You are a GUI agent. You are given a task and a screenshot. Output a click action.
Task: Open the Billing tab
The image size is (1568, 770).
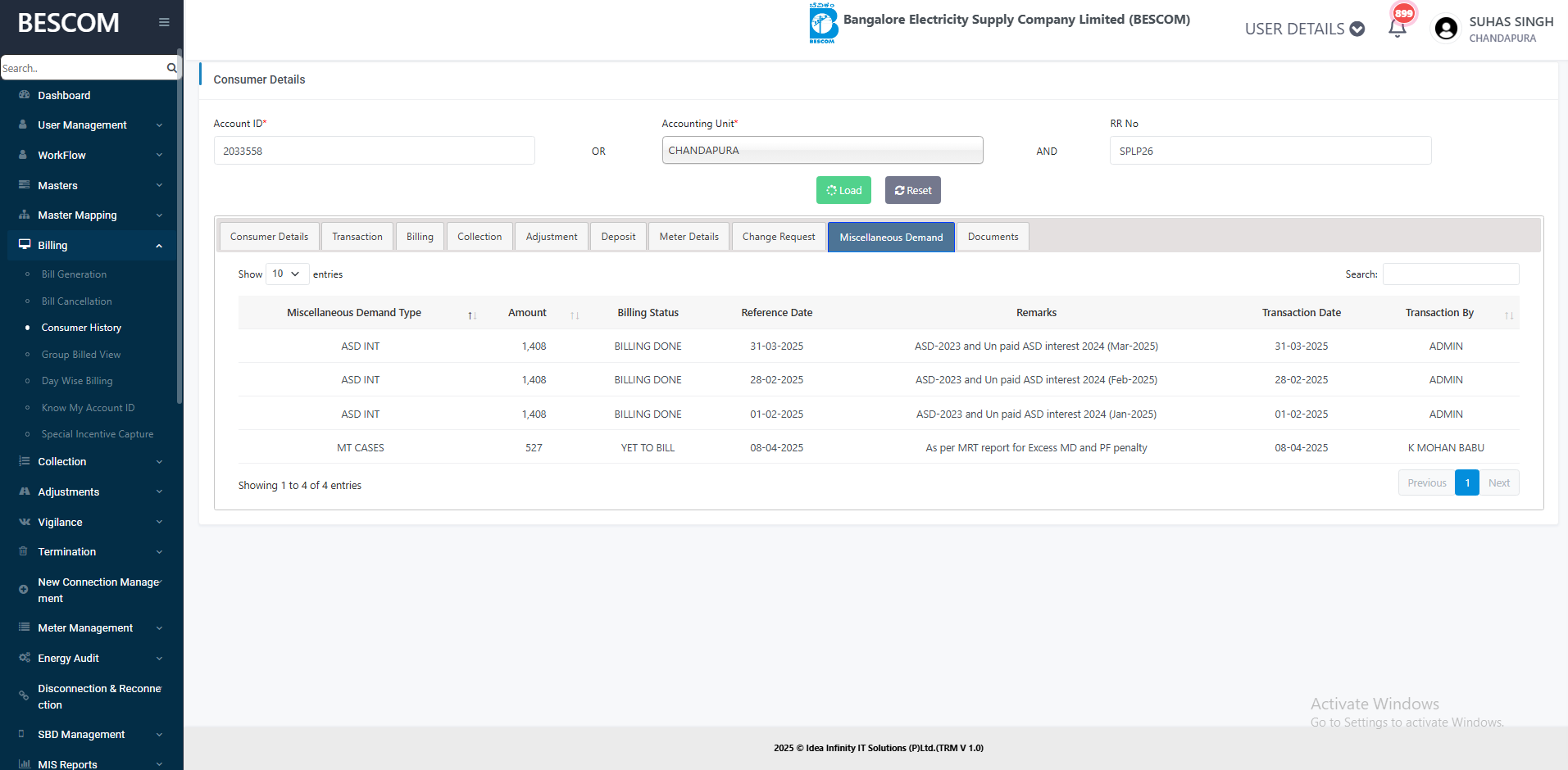[x=420, y=237]
